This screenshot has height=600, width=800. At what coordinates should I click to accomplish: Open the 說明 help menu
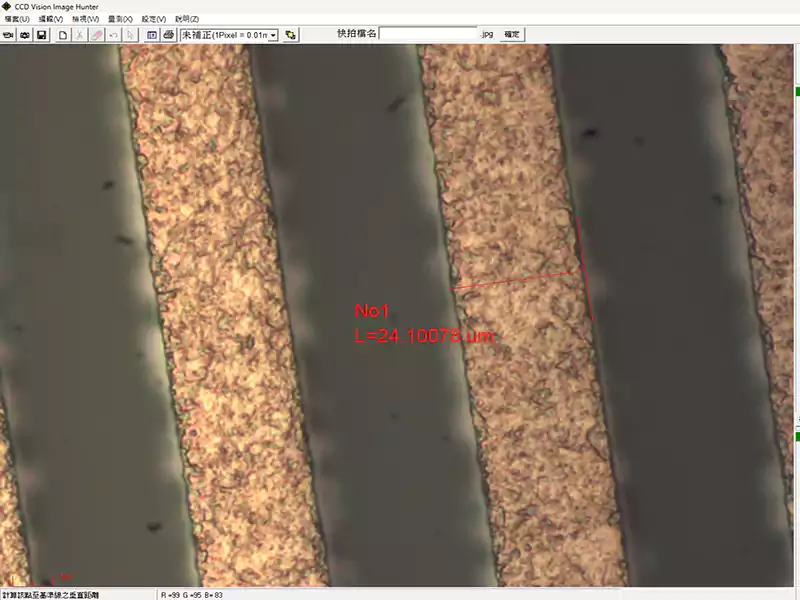[187, 19]
